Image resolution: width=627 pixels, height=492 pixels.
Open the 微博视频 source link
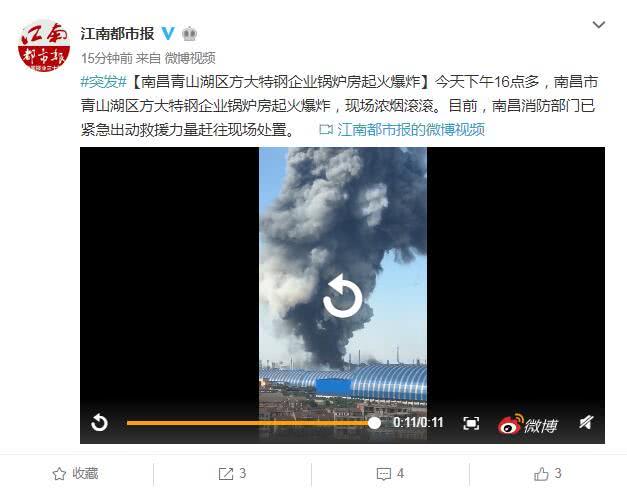(x=190, y=58)
